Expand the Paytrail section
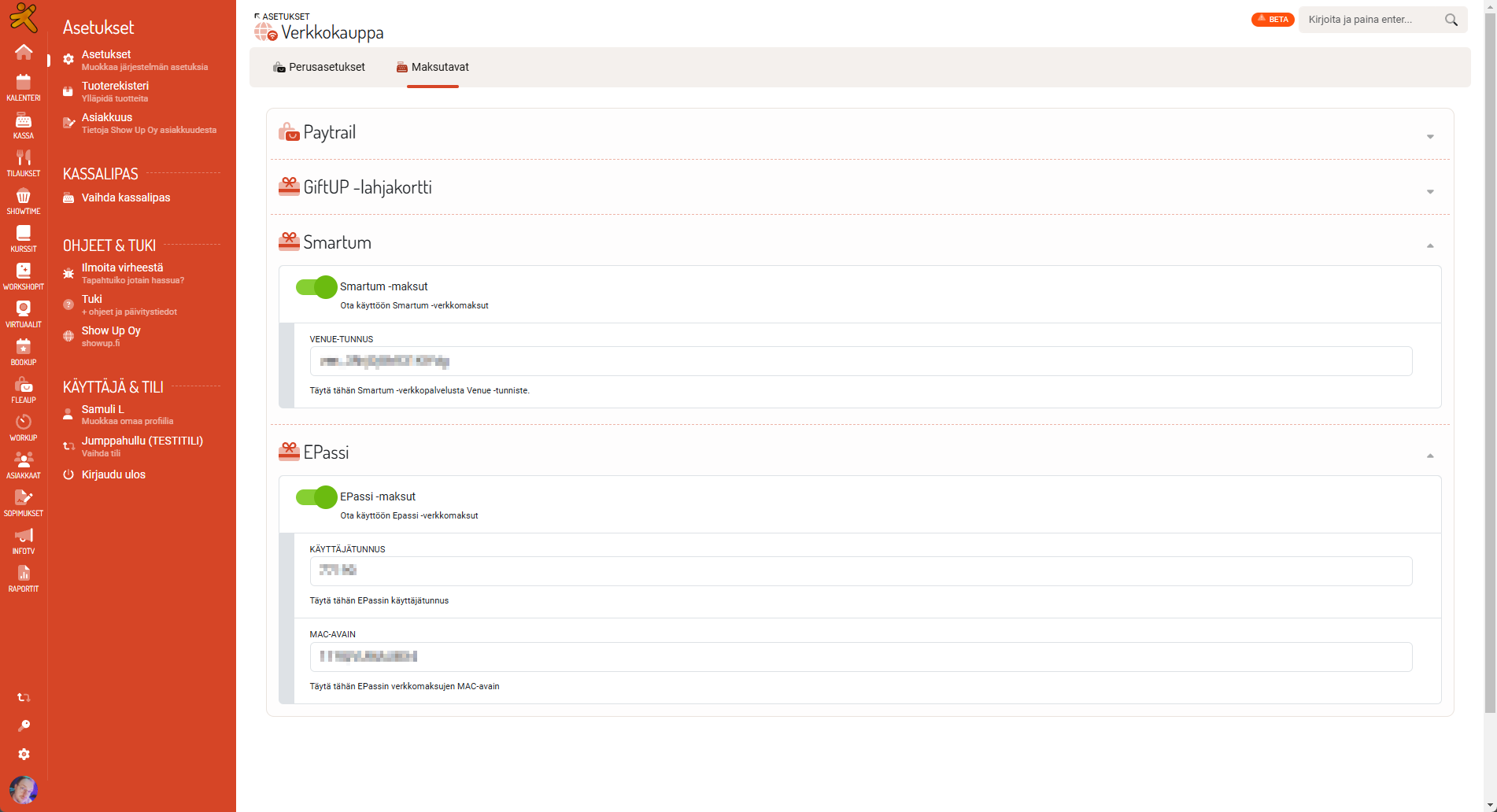The image size is (1497, 812). (1429, 137)
